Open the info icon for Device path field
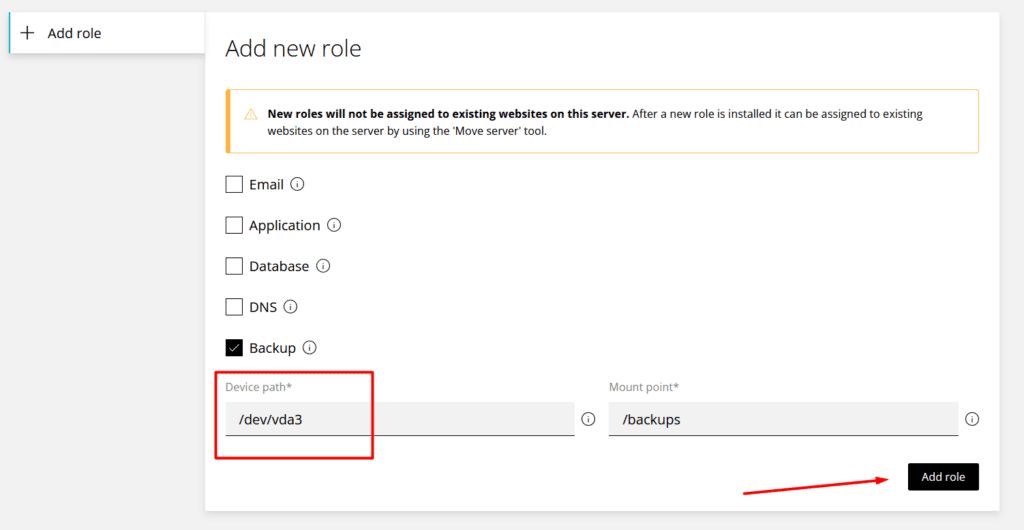Screen dimensions: 1024x530 coord(588,419)
